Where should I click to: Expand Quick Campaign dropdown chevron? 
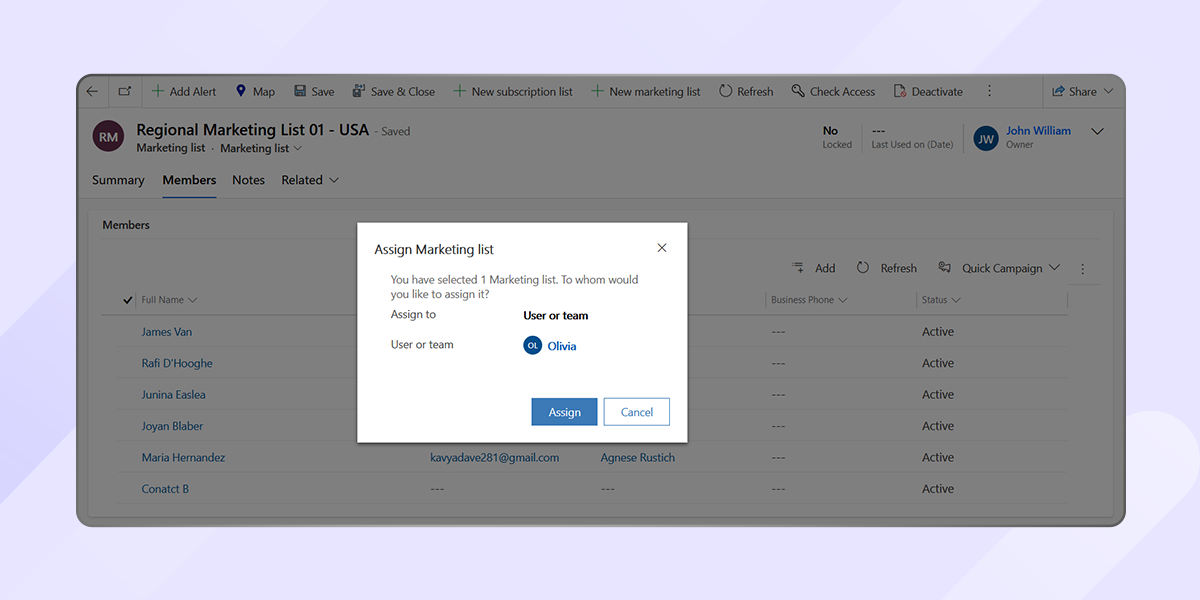point(1054,268)
